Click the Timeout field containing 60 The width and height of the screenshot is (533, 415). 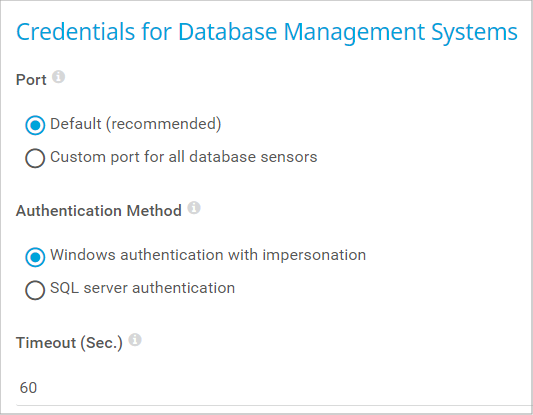tap(274, 388)
